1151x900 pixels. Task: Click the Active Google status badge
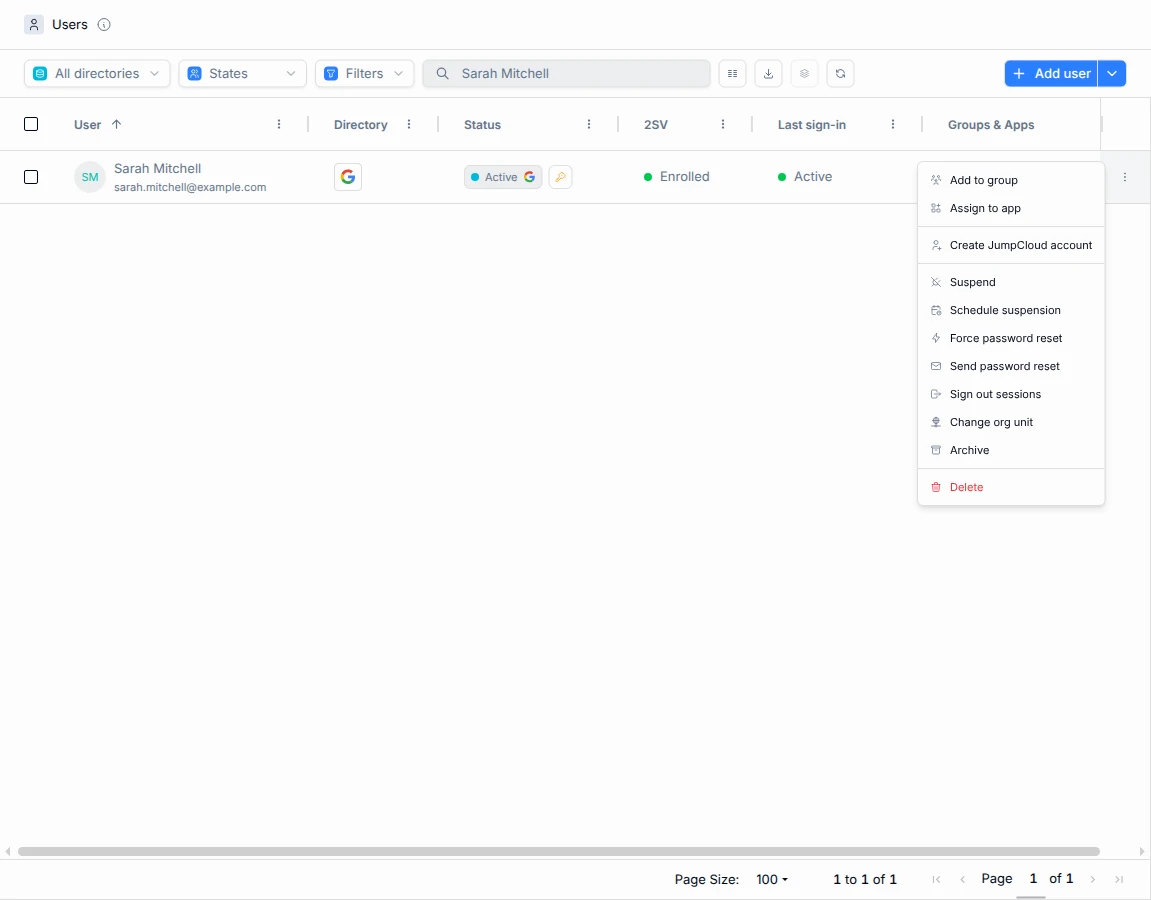click(x=503, y=177)
